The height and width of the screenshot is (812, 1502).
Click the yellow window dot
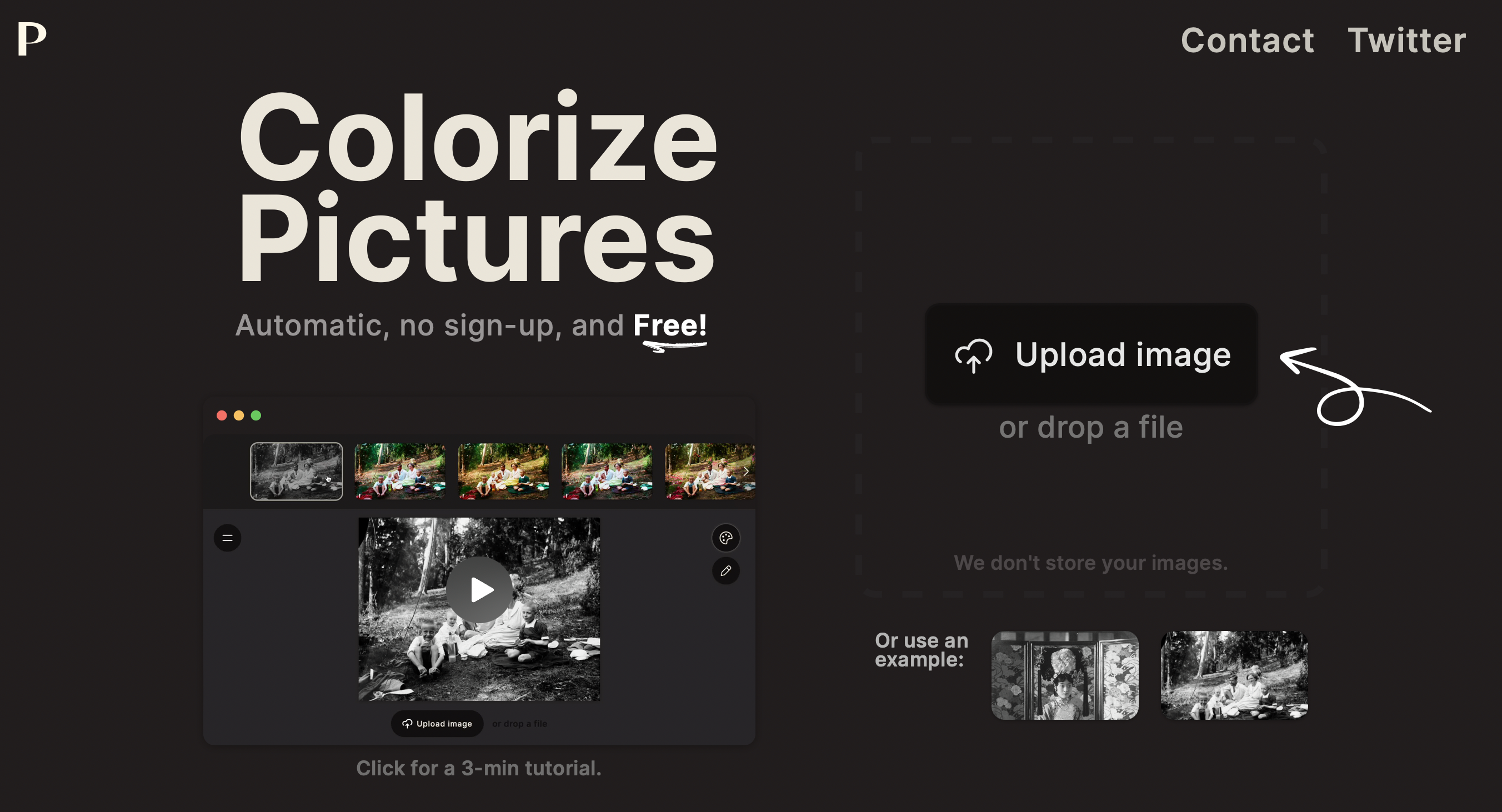click(238, 415)
